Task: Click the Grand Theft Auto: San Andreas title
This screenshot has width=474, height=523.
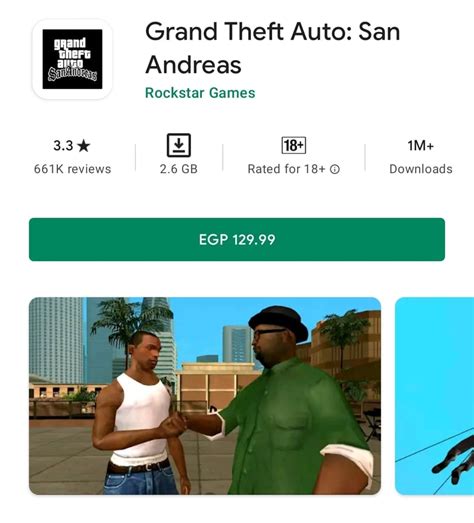Action: 273,48
